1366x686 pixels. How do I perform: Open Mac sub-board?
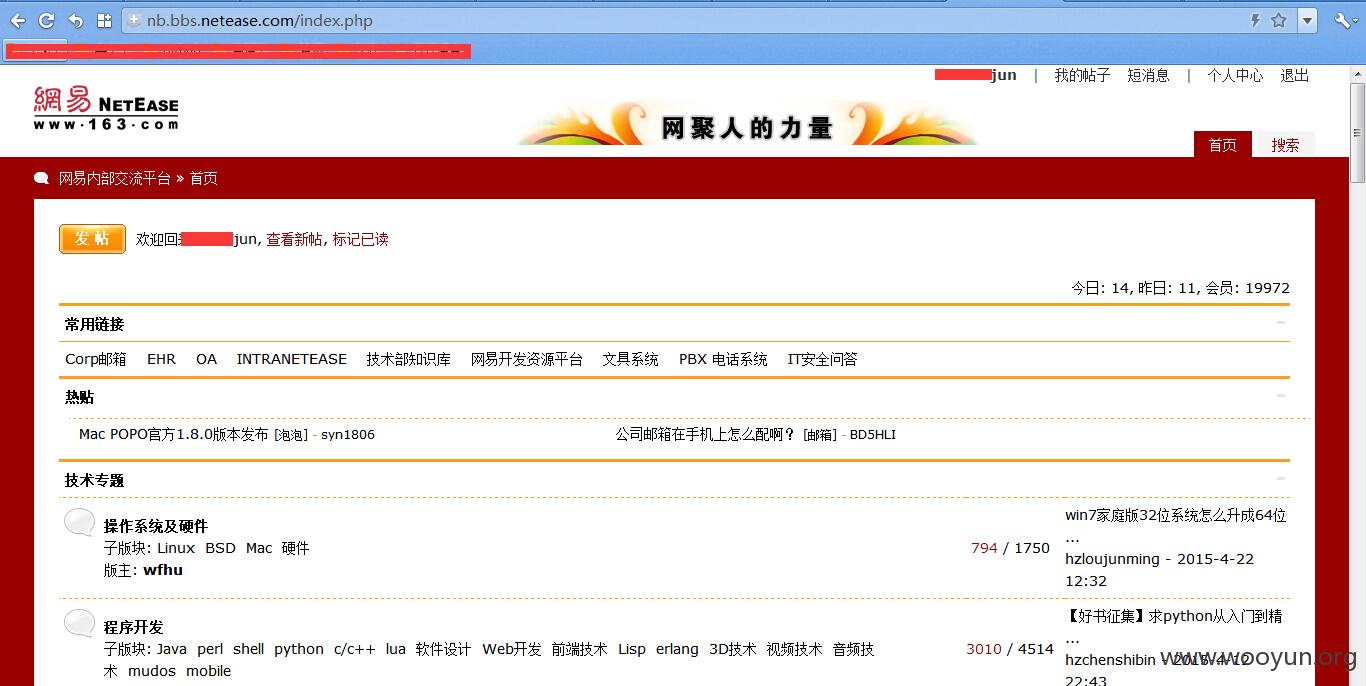coord(259,548)
